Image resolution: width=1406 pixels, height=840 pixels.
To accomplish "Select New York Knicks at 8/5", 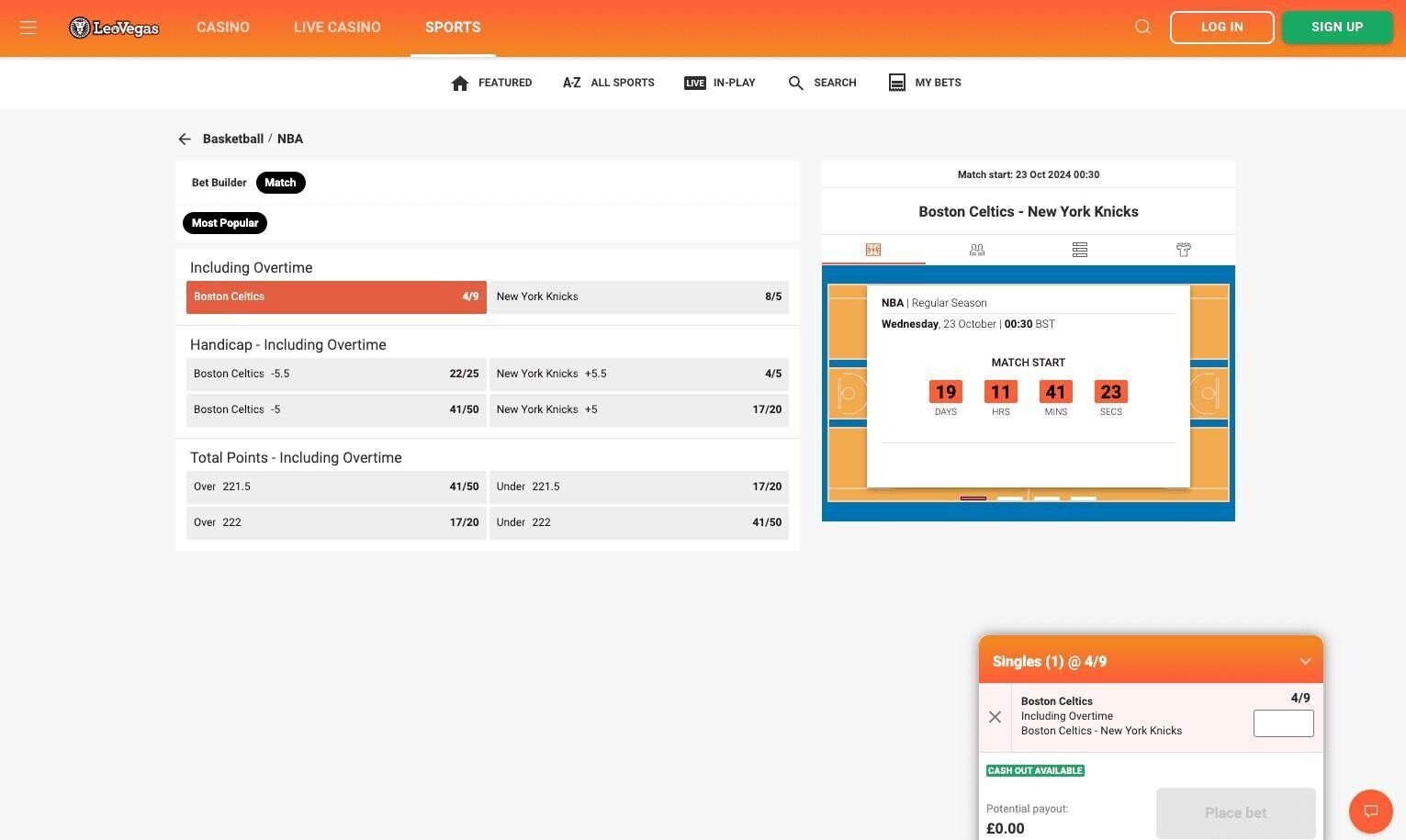I will point(639,297).
